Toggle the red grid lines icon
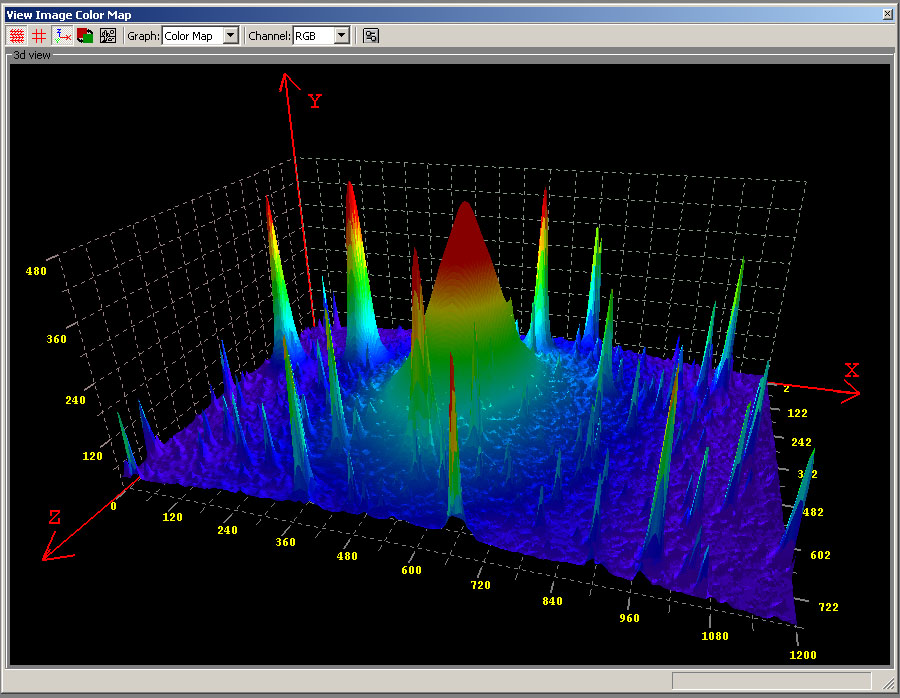900x698 pixels. click(39, 36)
